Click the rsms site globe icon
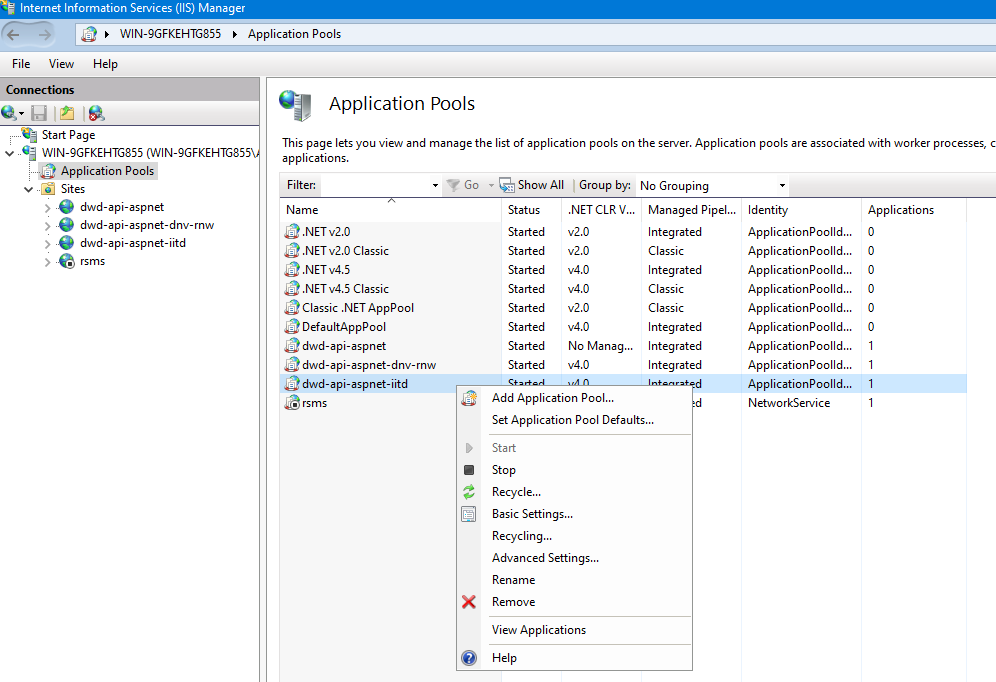This screenshot has width=996, height=682. tap(67, 261)
